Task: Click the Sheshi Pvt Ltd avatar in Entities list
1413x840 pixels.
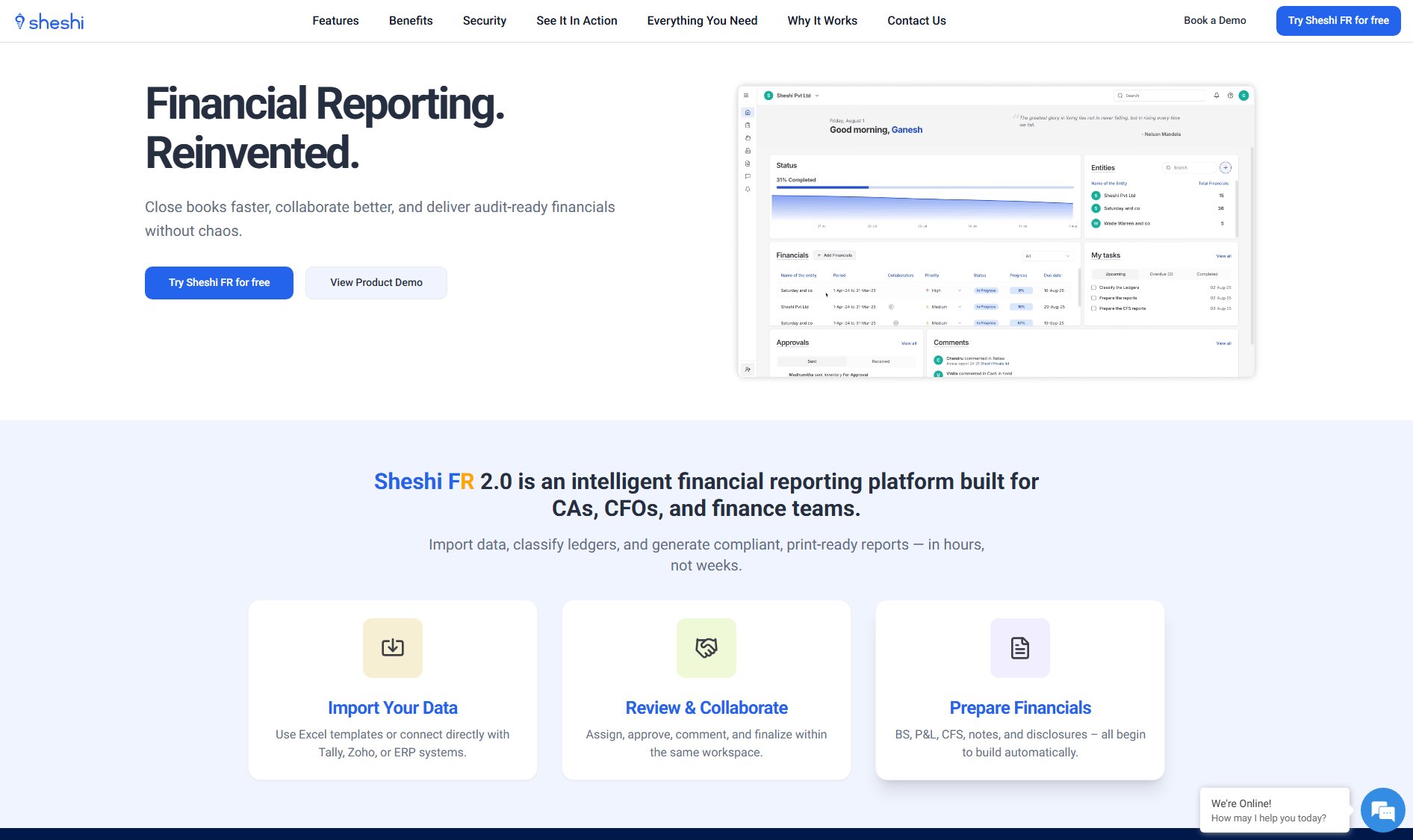Action: pyautogui.click(x=1096, y=196)
